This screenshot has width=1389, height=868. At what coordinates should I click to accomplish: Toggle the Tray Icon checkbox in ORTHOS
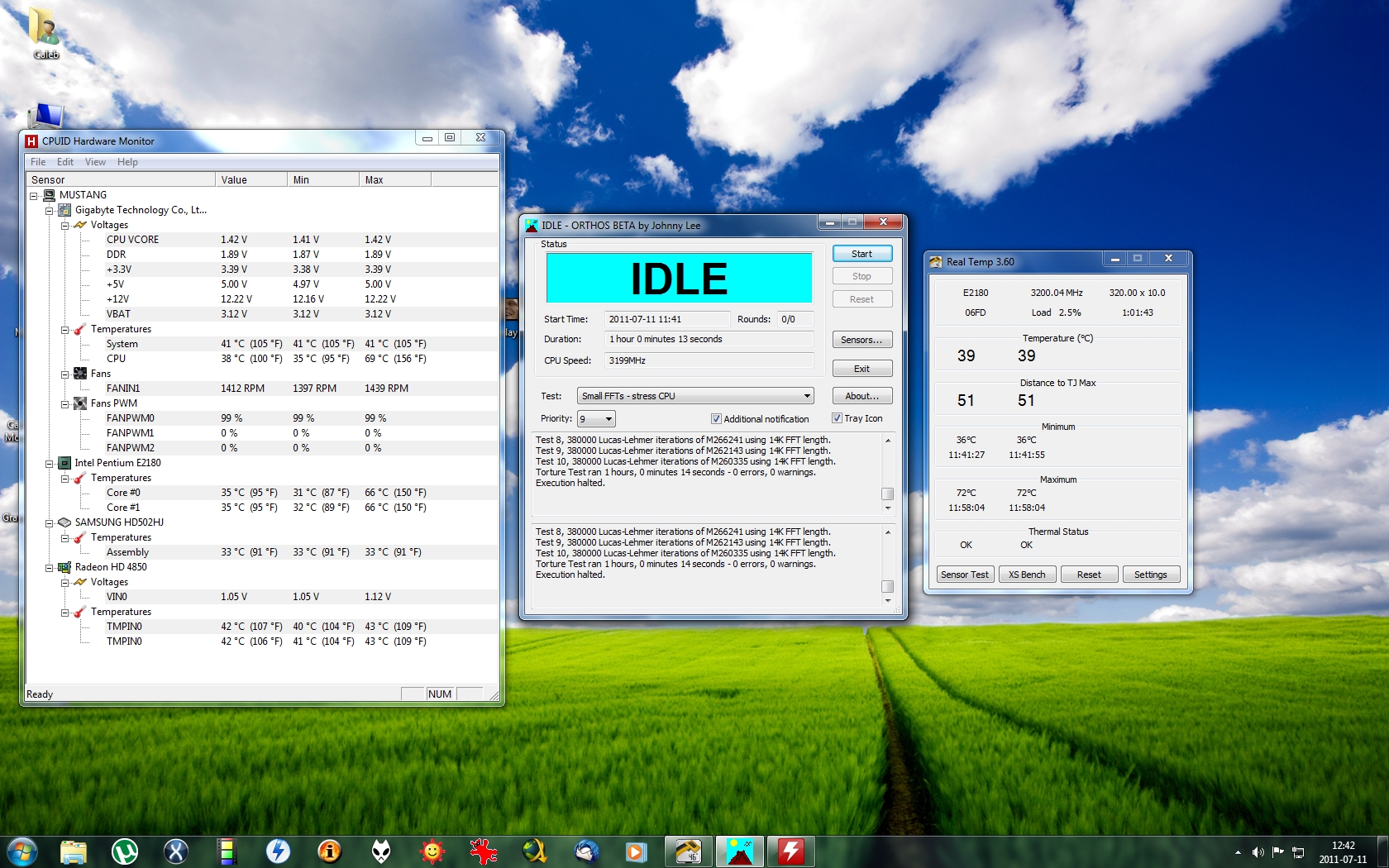click(837, 418)
